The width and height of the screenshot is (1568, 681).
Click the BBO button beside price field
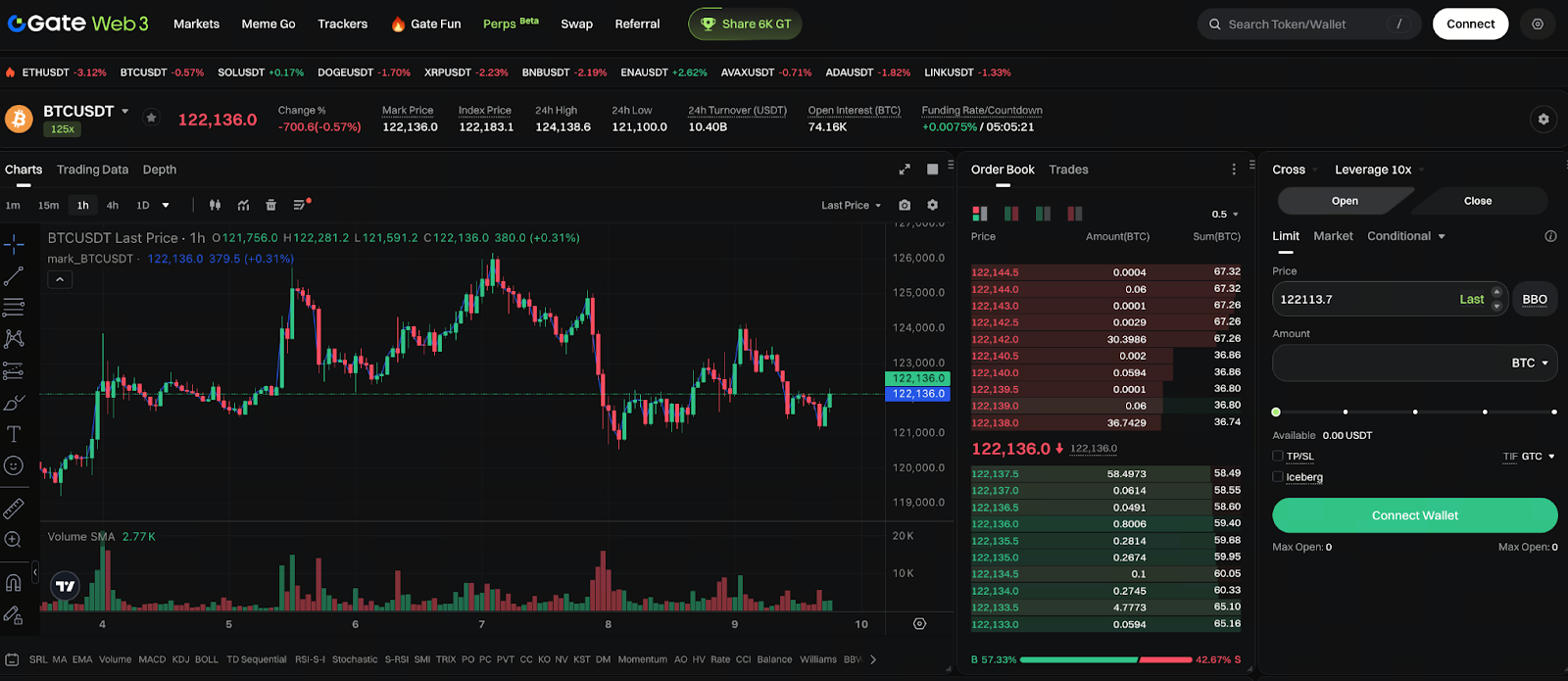1535,299
